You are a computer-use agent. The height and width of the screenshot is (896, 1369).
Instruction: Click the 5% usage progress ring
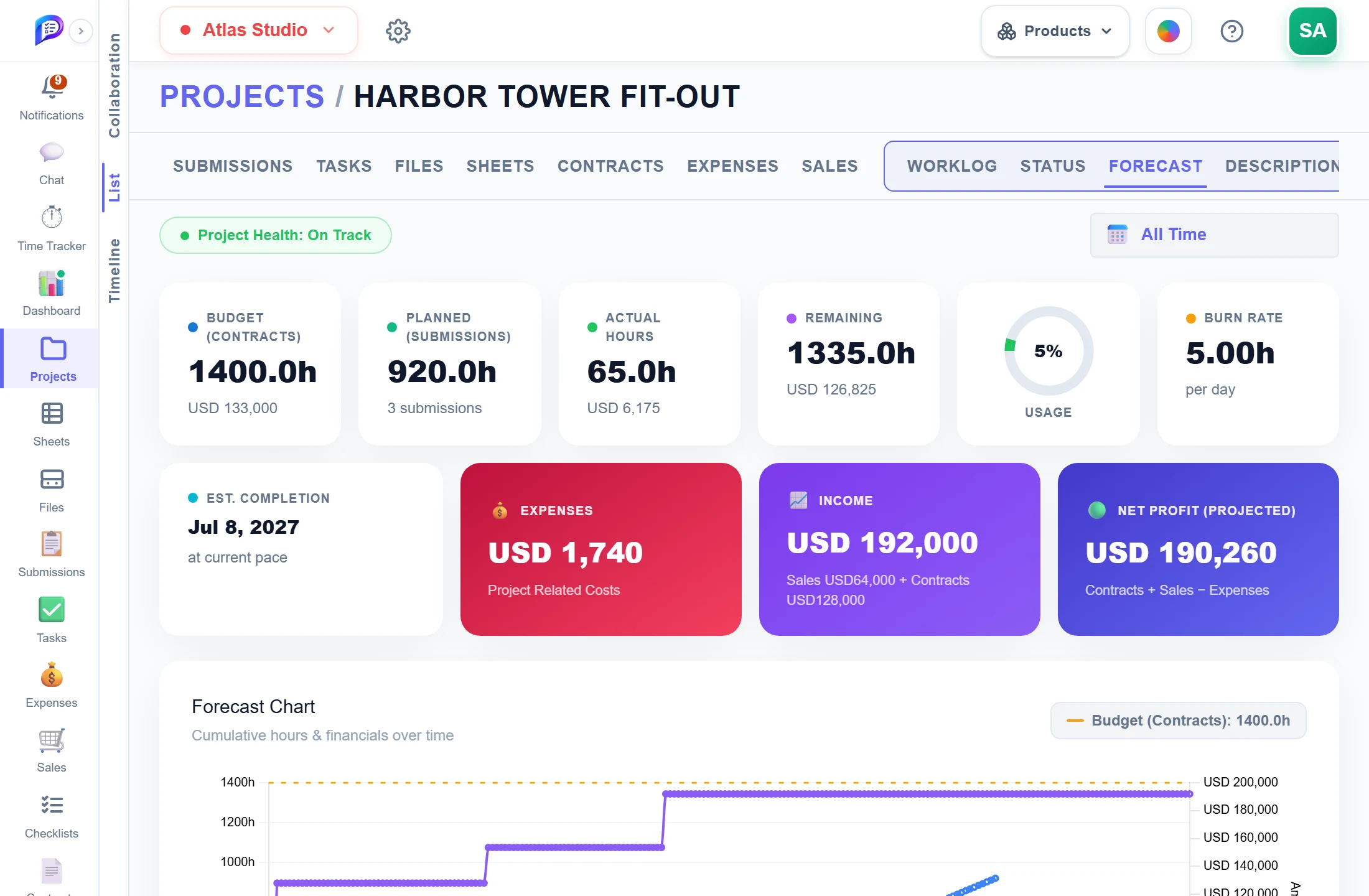click(1049, 351)
